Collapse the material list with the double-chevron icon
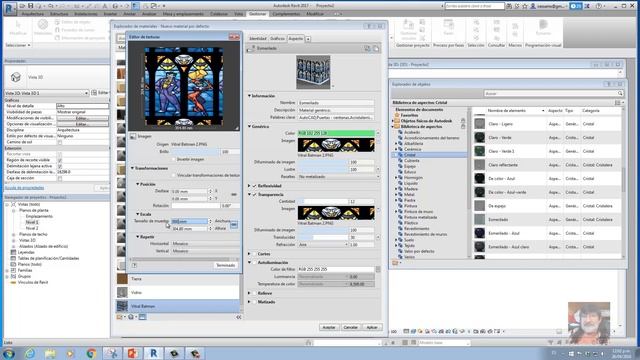 (x=238, y=317)
